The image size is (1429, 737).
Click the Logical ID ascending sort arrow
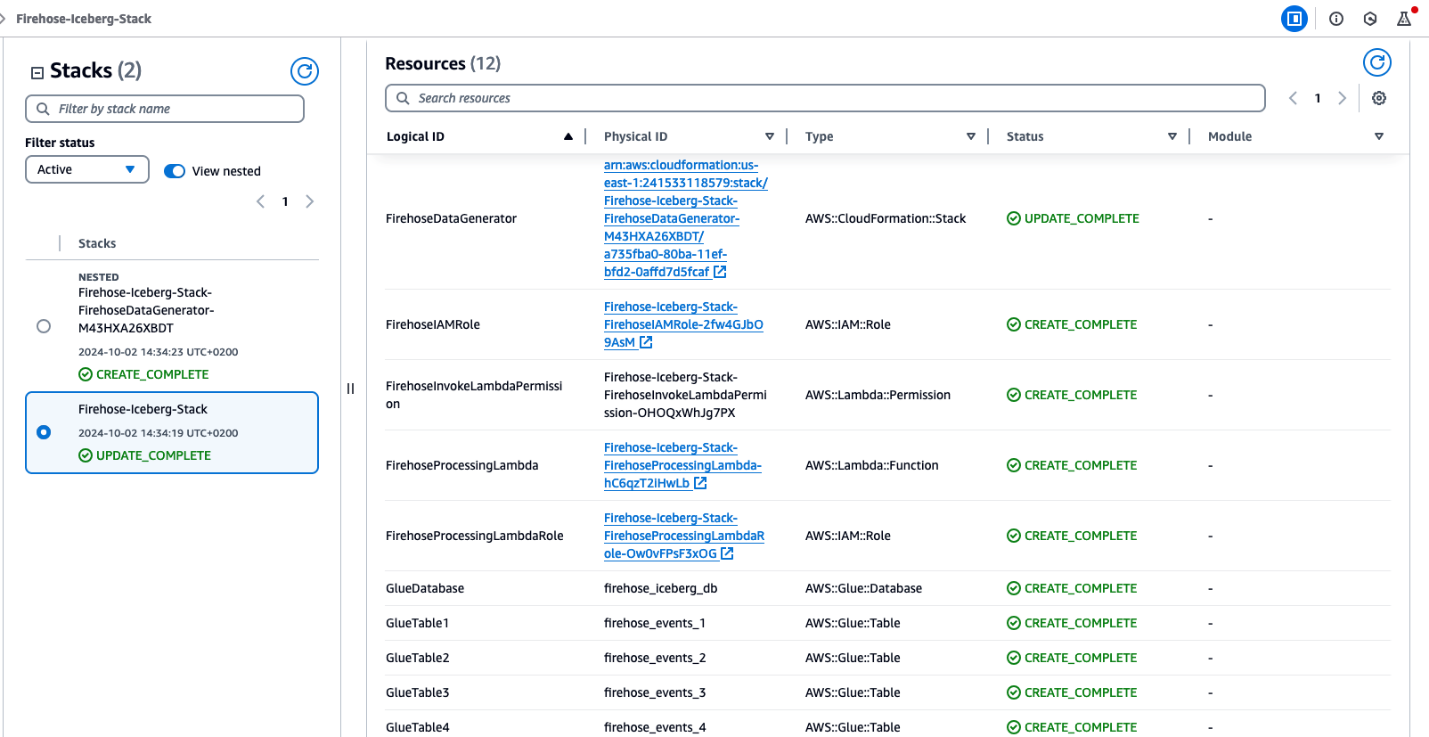point(568,136)
